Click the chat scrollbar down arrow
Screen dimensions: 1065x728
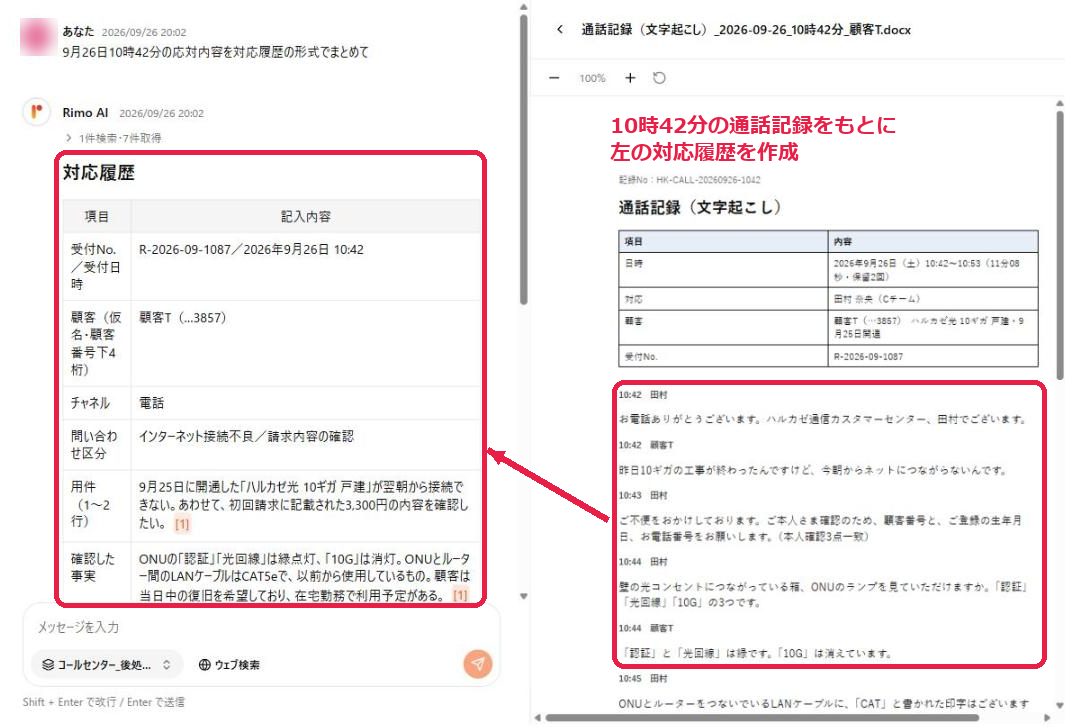point(523,596)
